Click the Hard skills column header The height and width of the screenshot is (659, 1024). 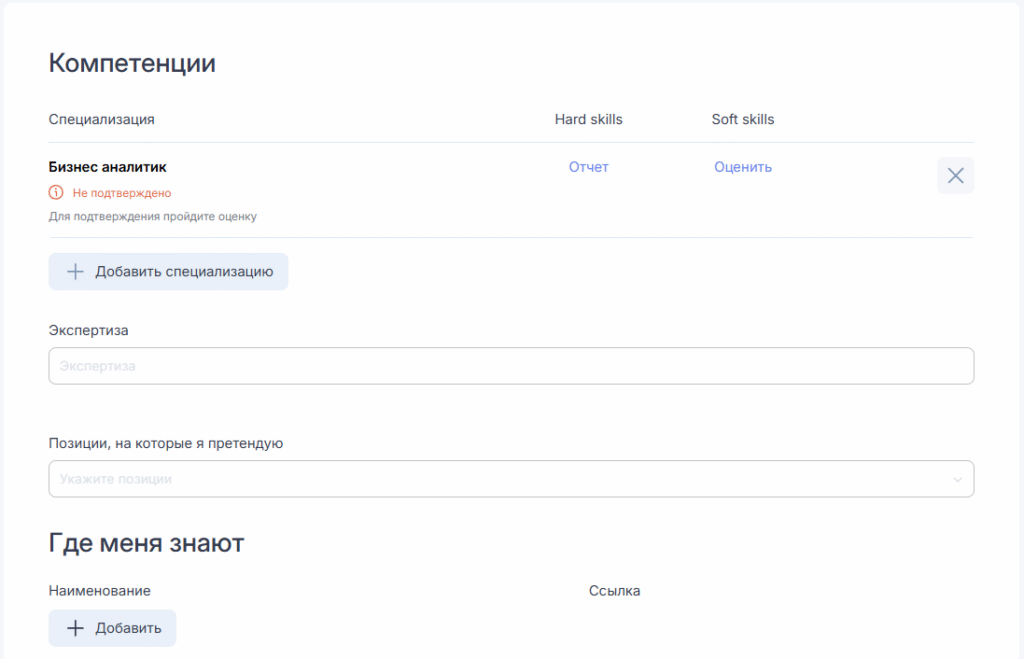point(588,119)
